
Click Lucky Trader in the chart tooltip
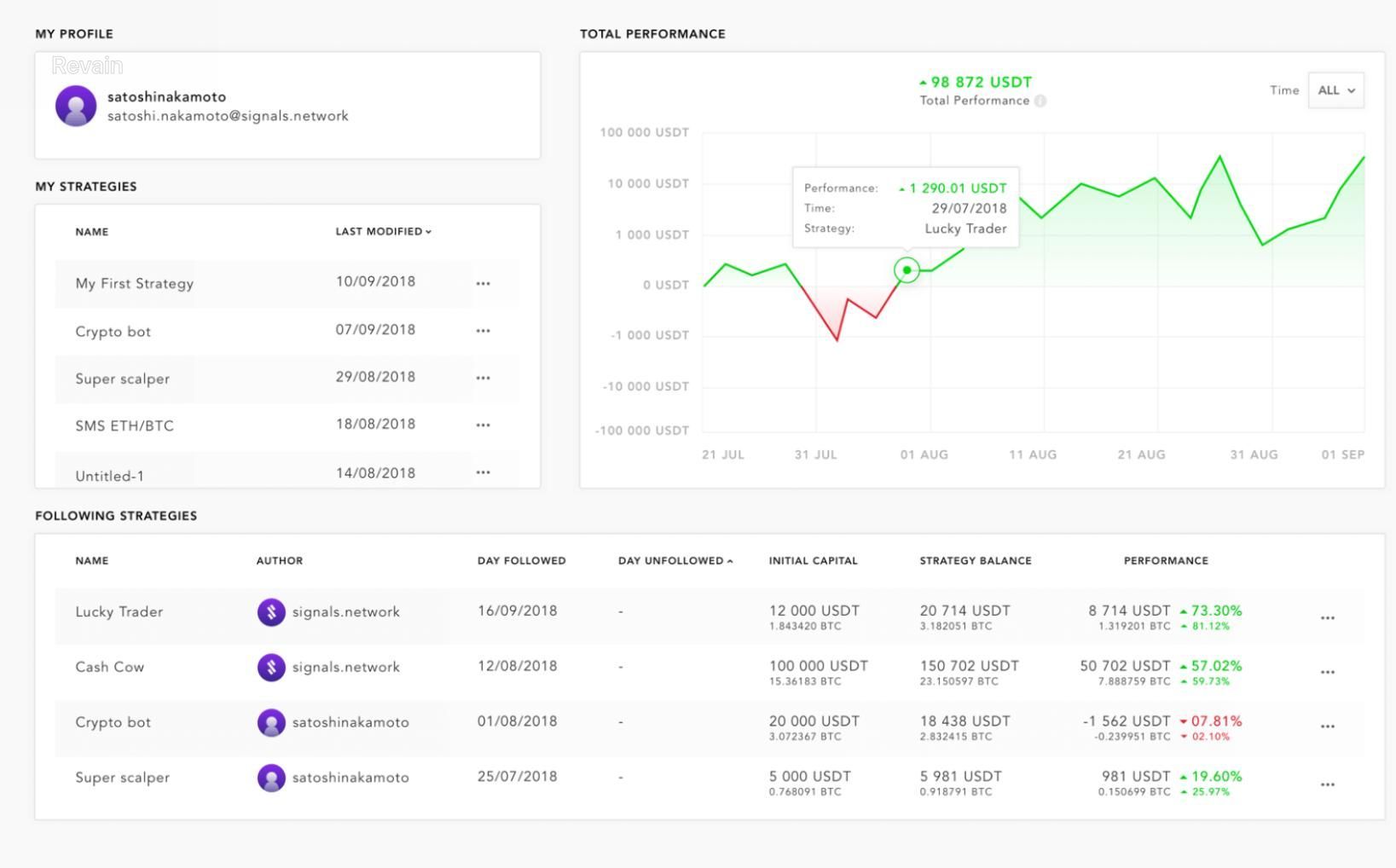point(965,229)
